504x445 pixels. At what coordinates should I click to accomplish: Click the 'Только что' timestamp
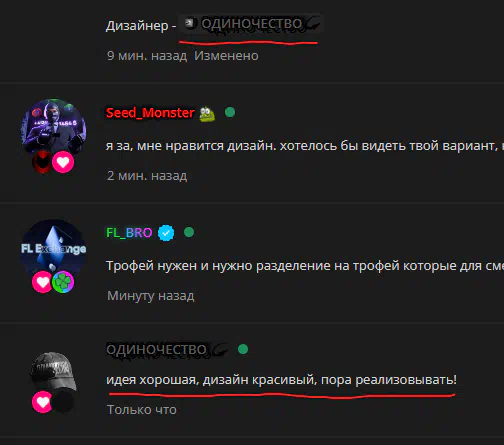[142, 410]
